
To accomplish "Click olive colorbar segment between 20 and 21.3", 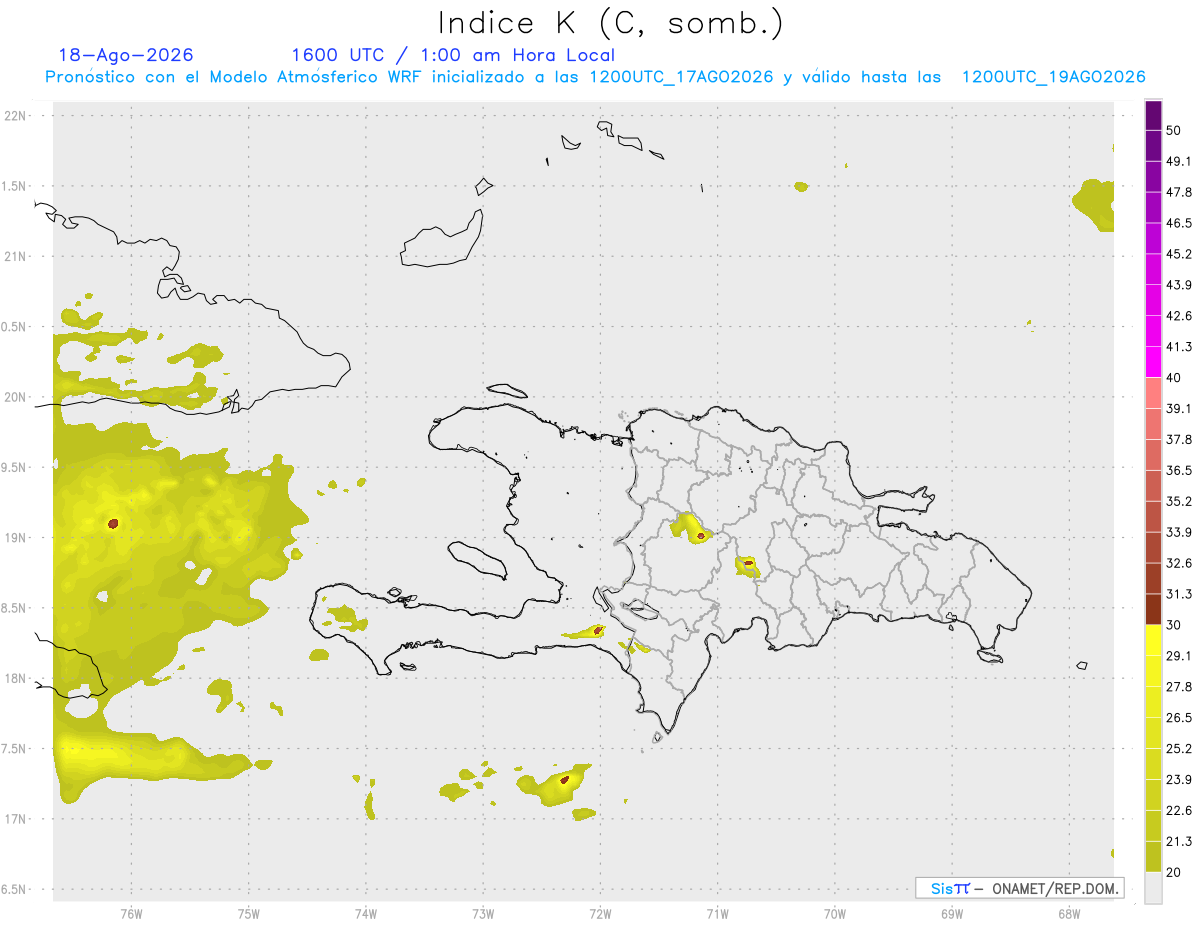I will (x=1153, y=856).
